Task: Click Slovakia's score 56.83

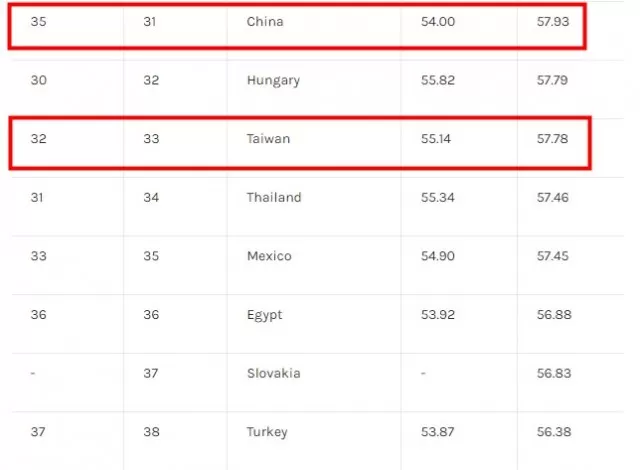Action: (x=554, y=373)
